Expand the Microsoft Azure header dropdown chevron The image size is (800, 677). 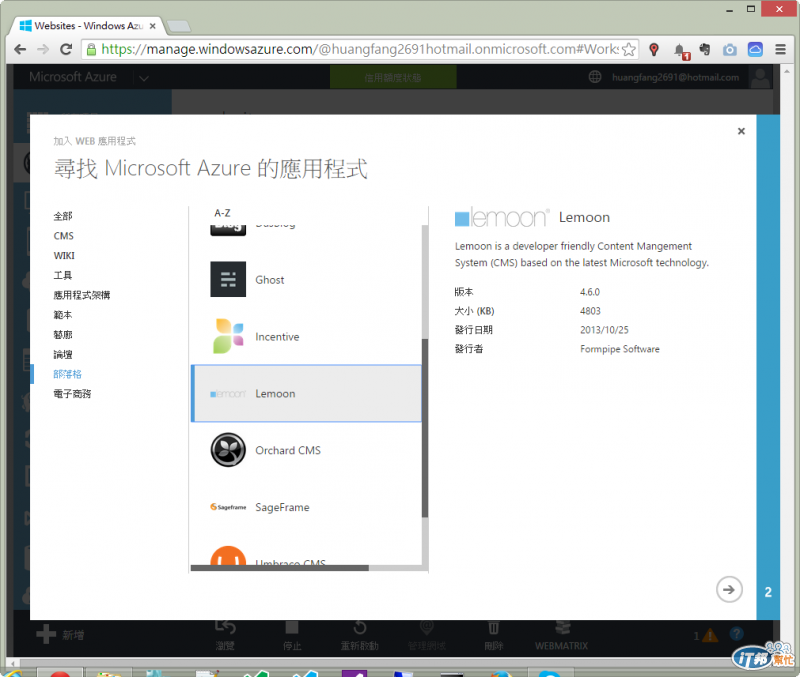pos(144,78)
